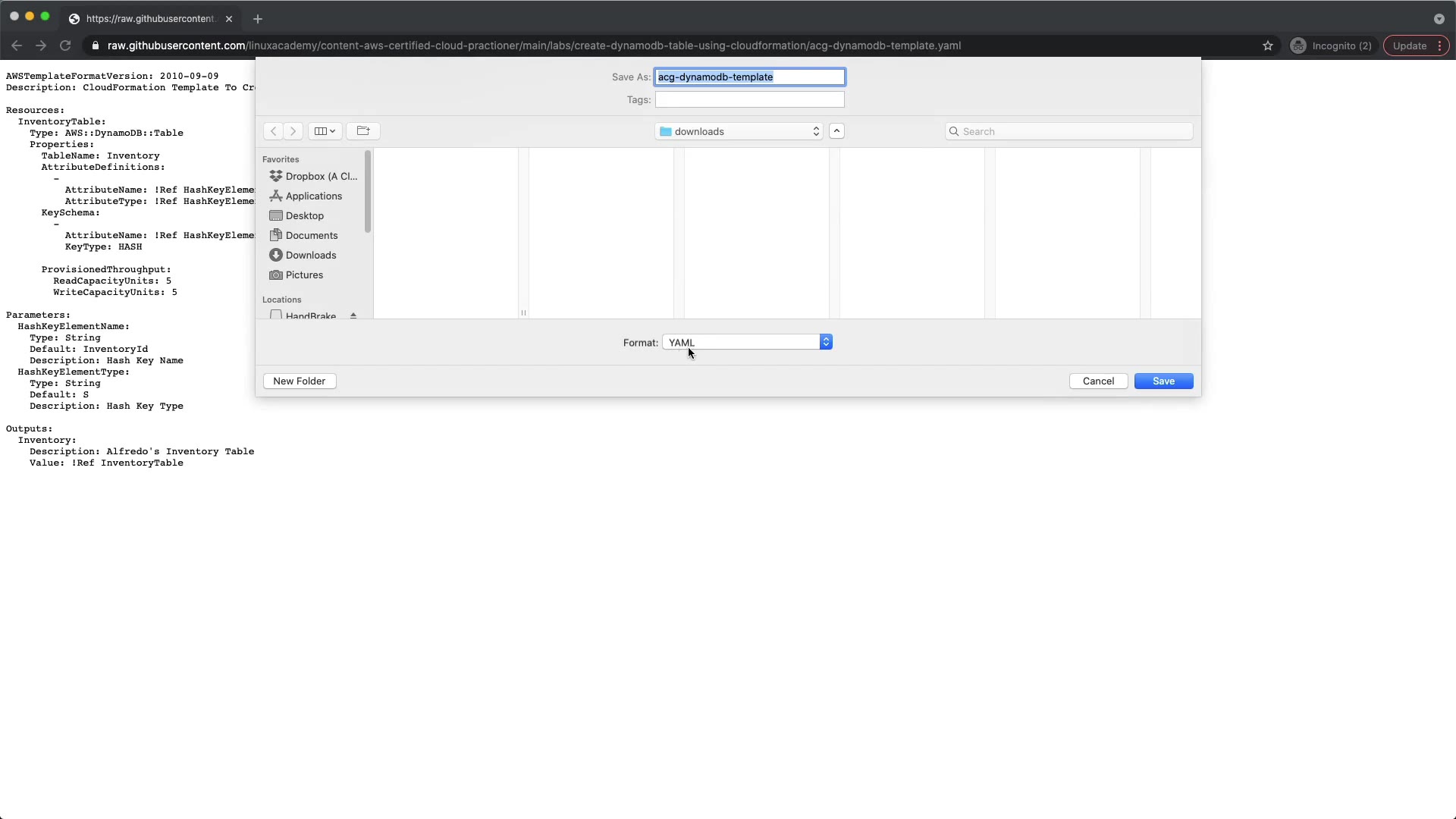Eject the HandBrake volume

pos(353,315)
